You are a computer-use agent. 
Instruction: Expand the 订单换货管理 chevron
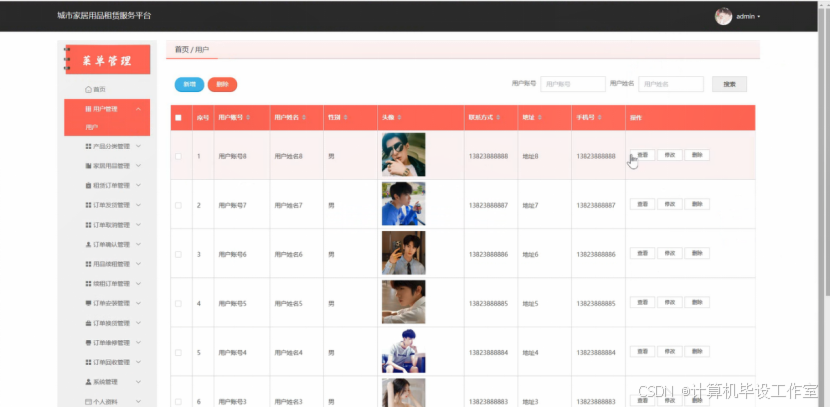[x=138, y=323]
